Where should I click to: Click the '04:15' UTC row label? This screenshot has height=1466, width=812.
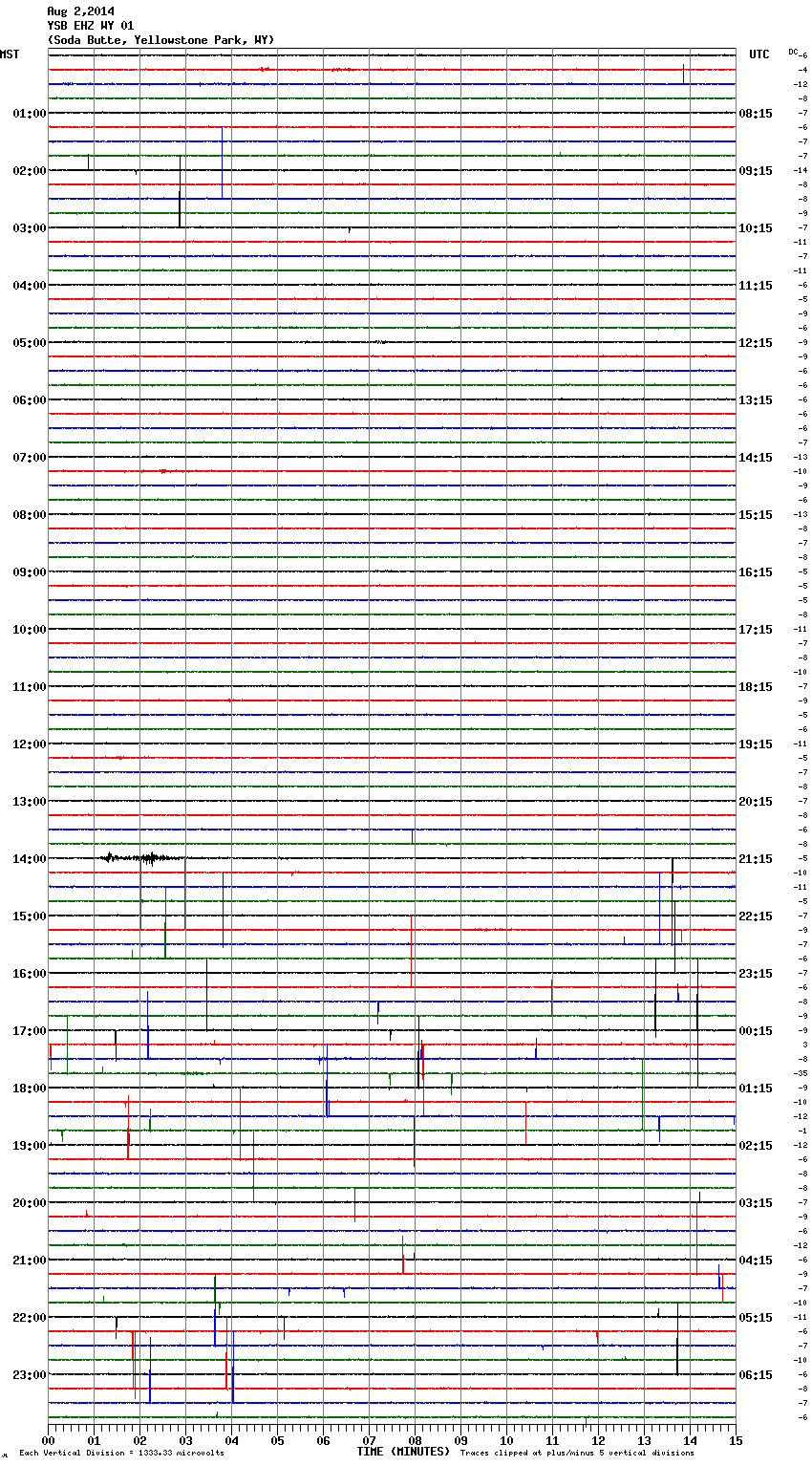pyautogui.click(x=756, y=1261)
